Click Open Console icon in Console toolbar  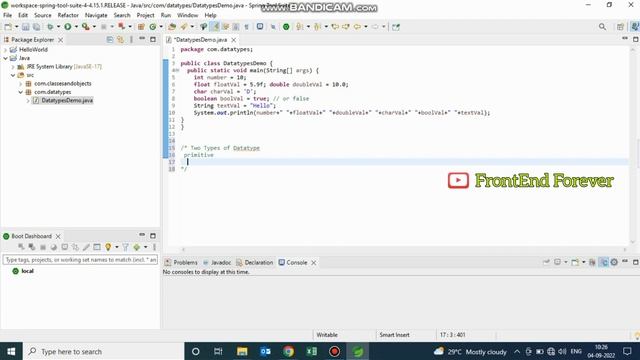(575, 262)
